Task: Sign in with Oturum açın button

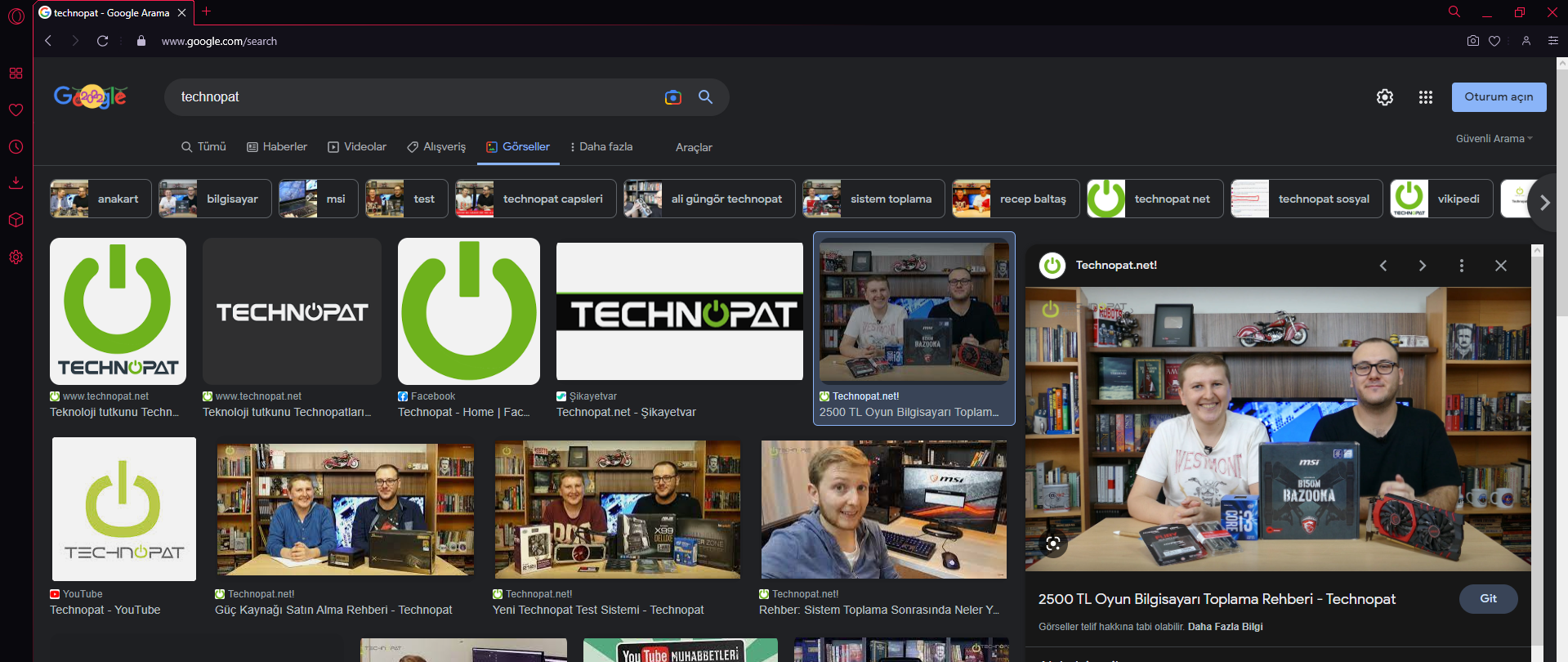Action: (x=1499, y=97)
